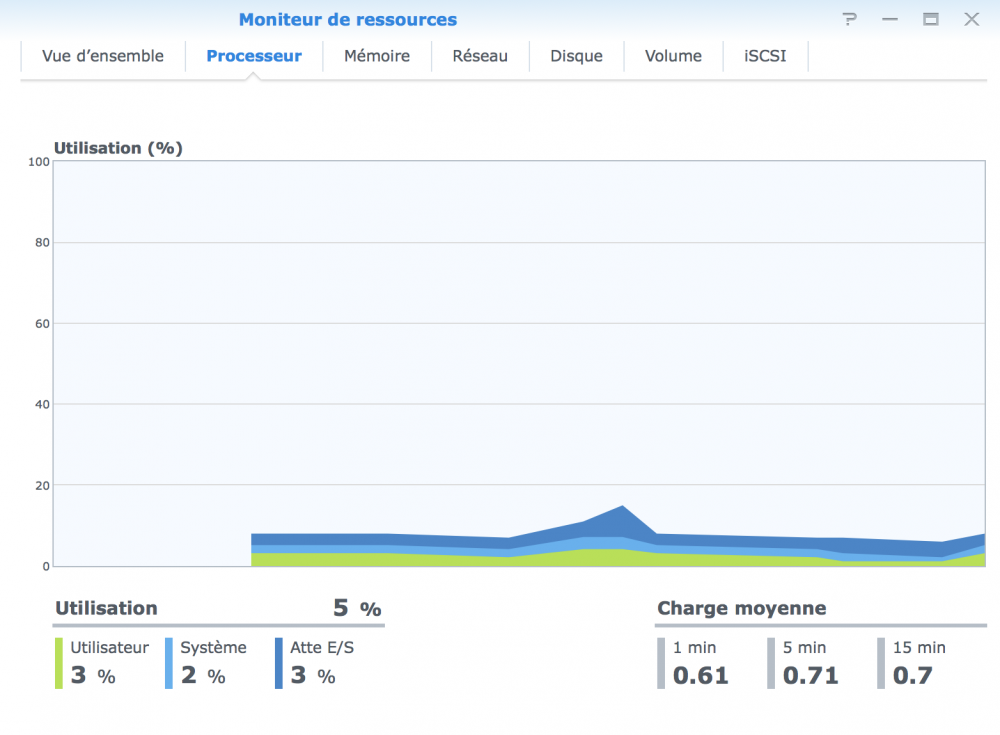This screenshot has width=1000, height=735.
Task: Click the 1 min load label
Action: [695, 648]
